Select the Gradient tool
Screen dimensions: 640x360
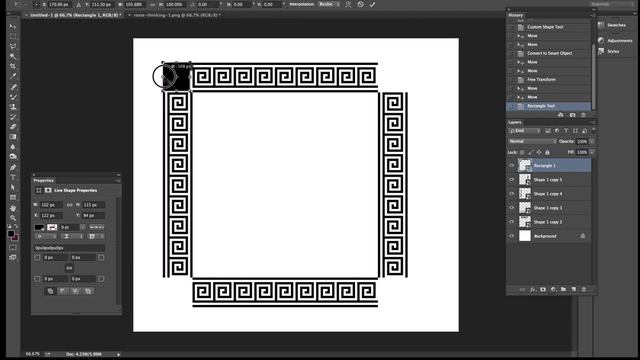coord(13,137)
